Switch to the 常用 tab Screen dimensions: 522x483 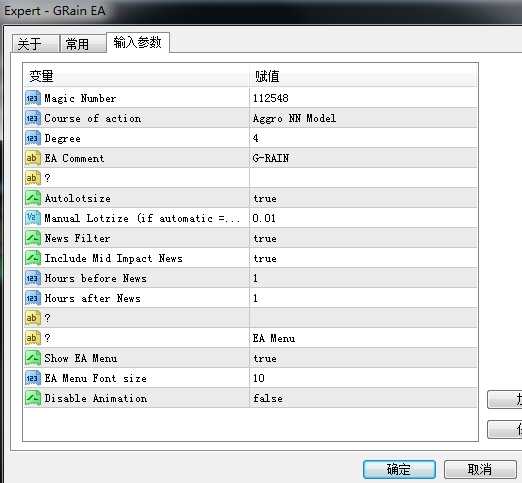[x=83, y=44]
